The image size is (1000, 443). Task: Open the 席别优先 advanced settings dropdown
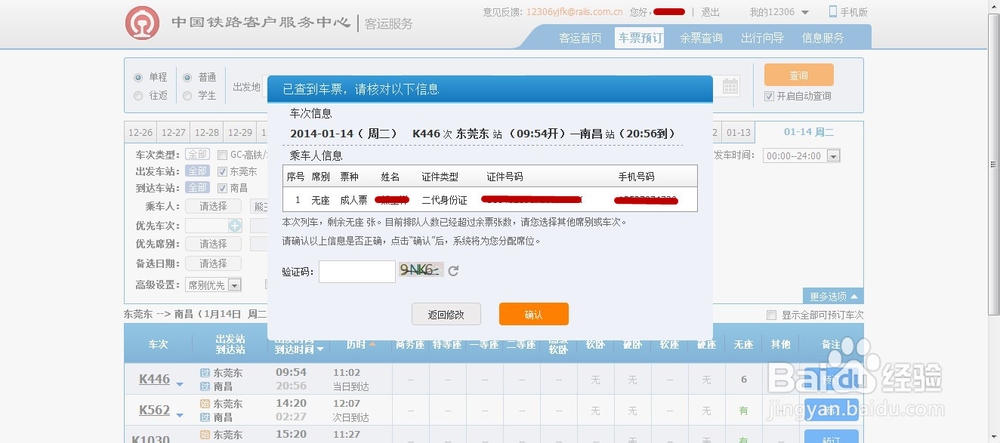(213, 285)
